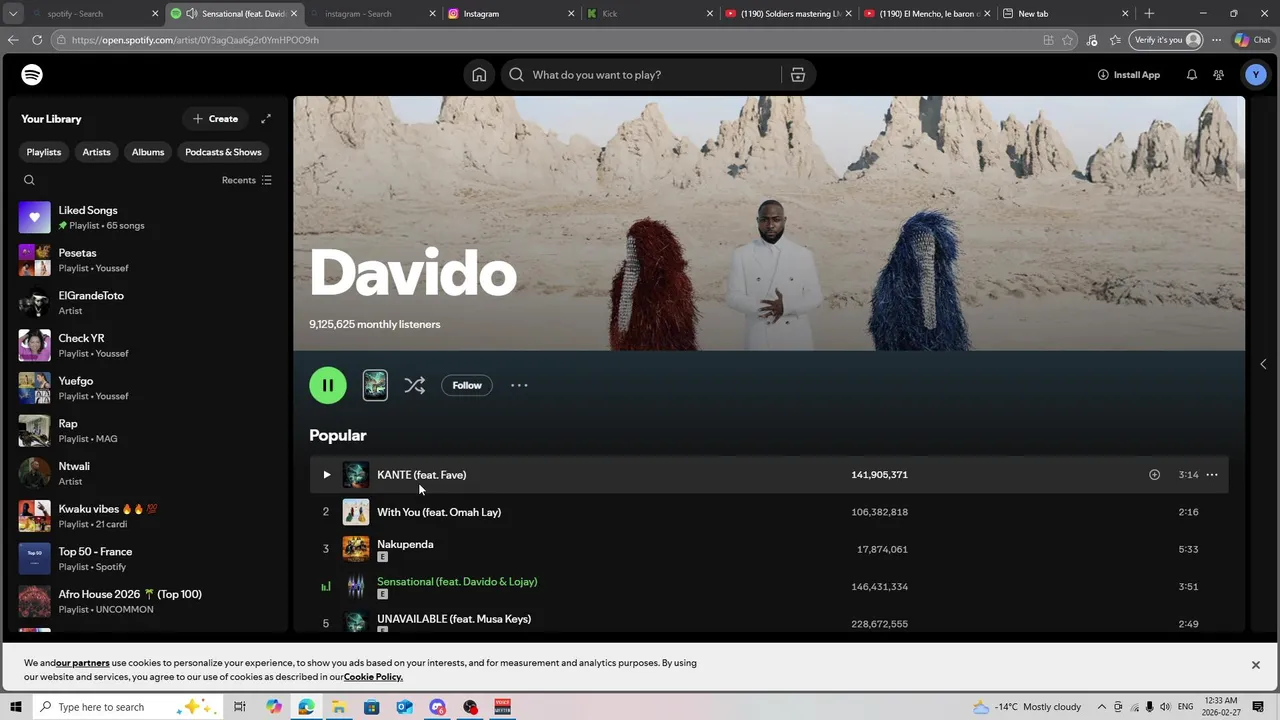
Task: Open browser Chat copilot button
Action: (1252, 40)
